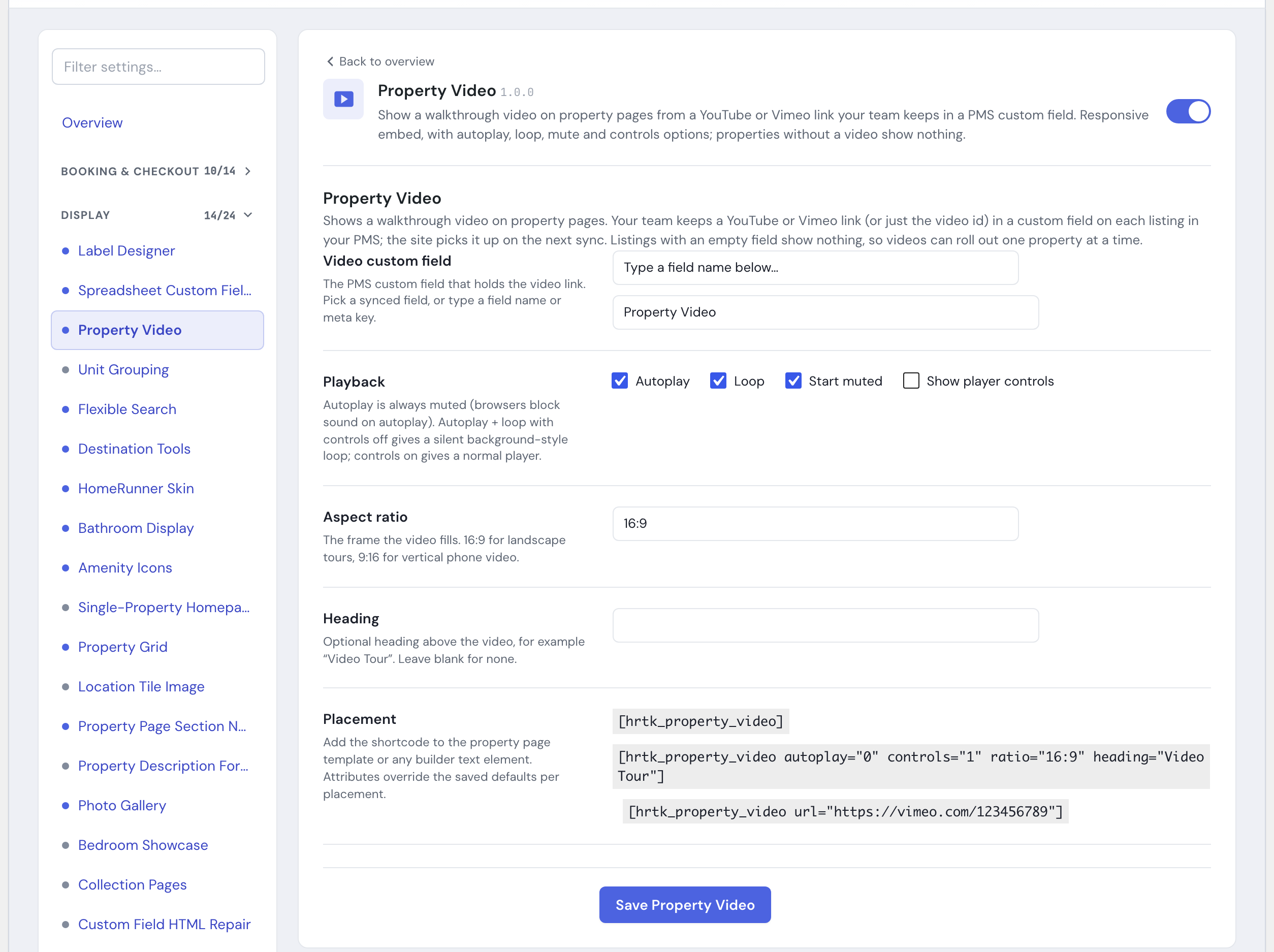Click the bullet dot beside Collection Pages
Viewport: 1274px width, 952px height.
[66, 885]
